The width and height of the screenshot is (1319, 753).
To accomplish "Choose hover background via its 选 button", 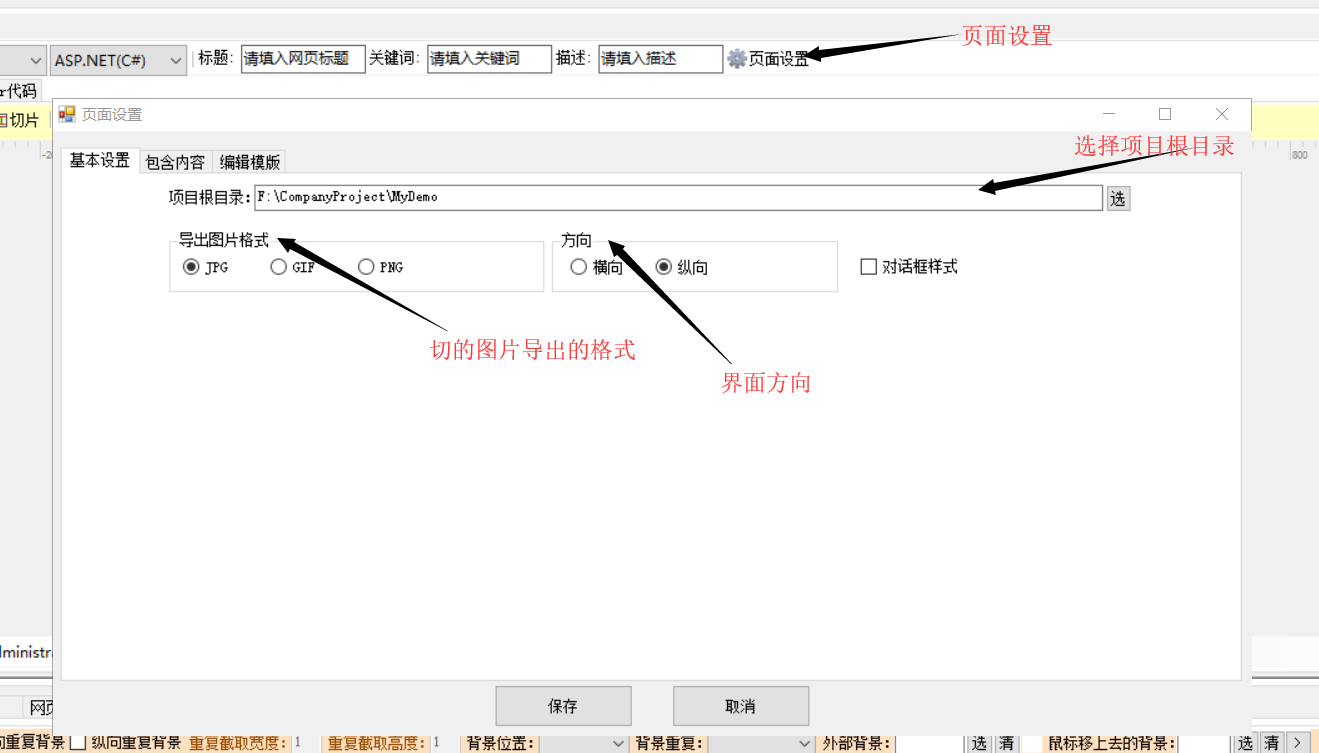I will [x=1245, y=743].
